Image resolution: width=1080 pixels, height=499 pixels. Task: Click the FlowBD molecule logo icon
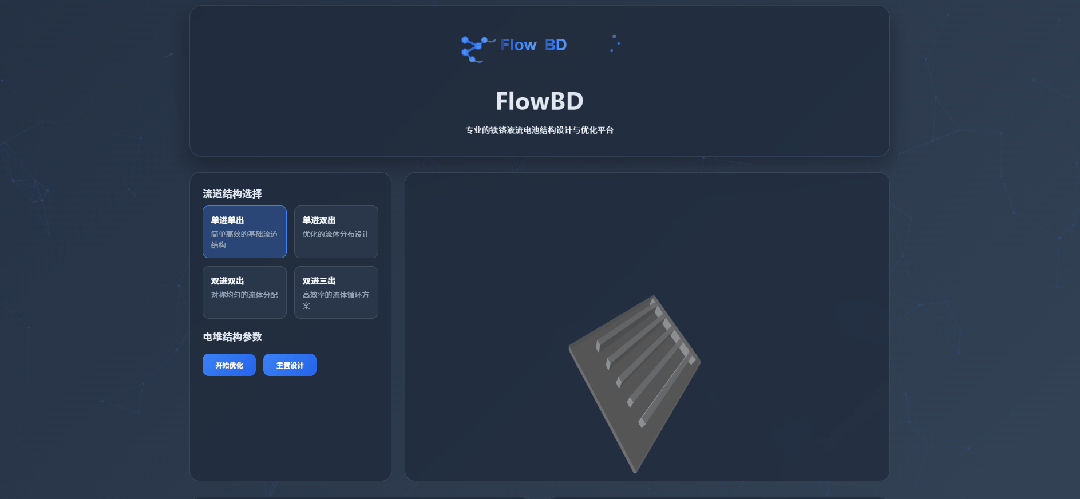click(x=476, y=48)
